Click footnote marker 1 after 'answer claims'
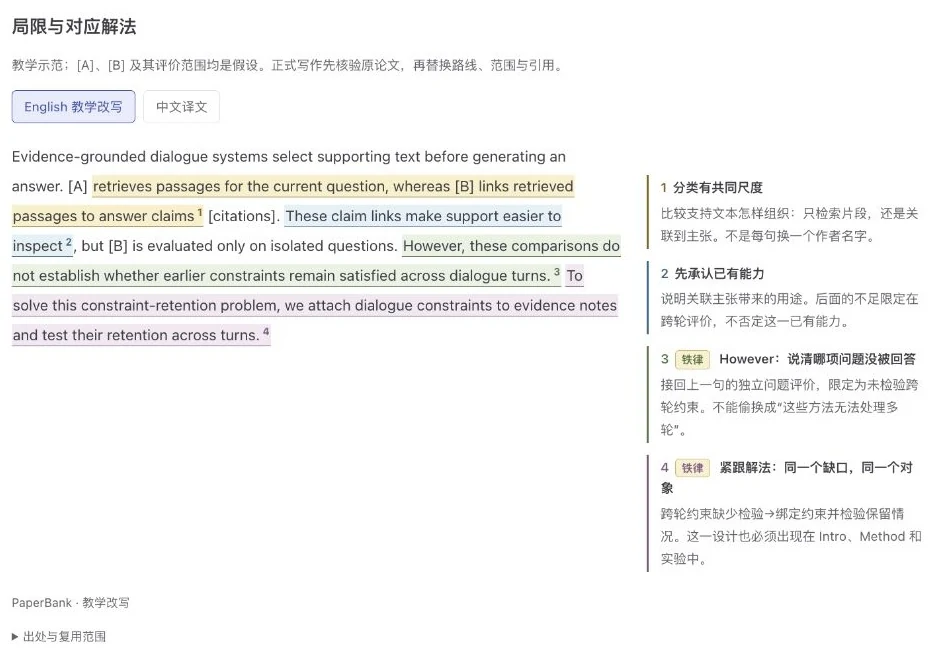This screenshot has height=660, width=936. point(200,212)
